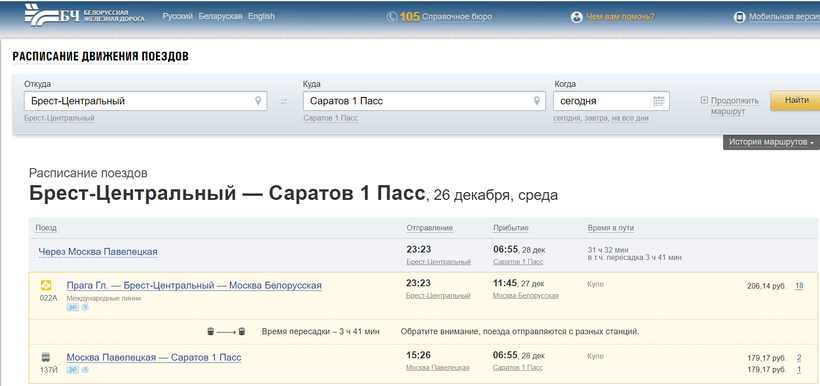Click Брест-Центральный station in train 022А row

438,296
